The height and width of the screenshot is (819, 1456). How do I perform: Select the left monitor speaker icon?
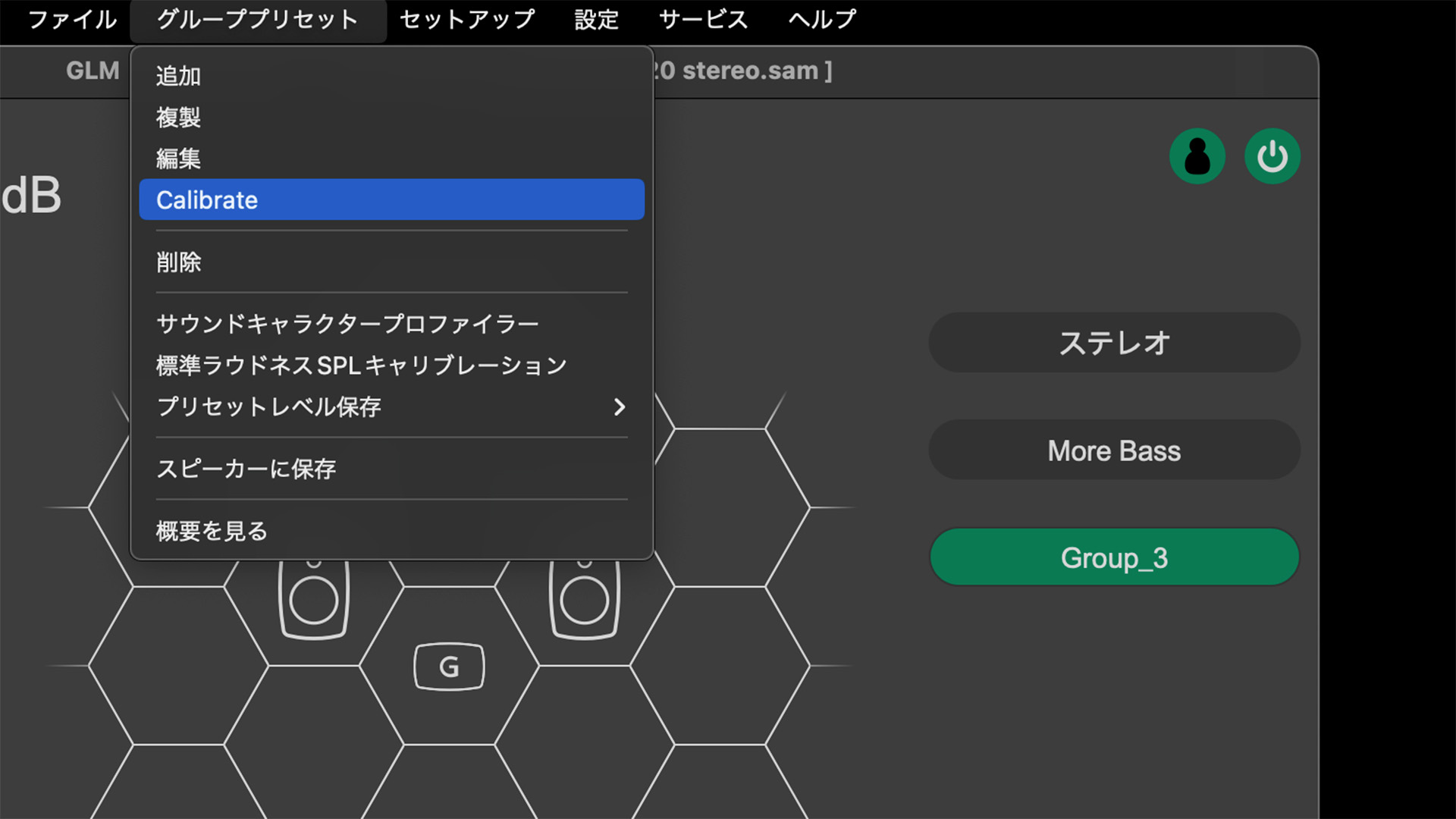[x=312, y=599]
